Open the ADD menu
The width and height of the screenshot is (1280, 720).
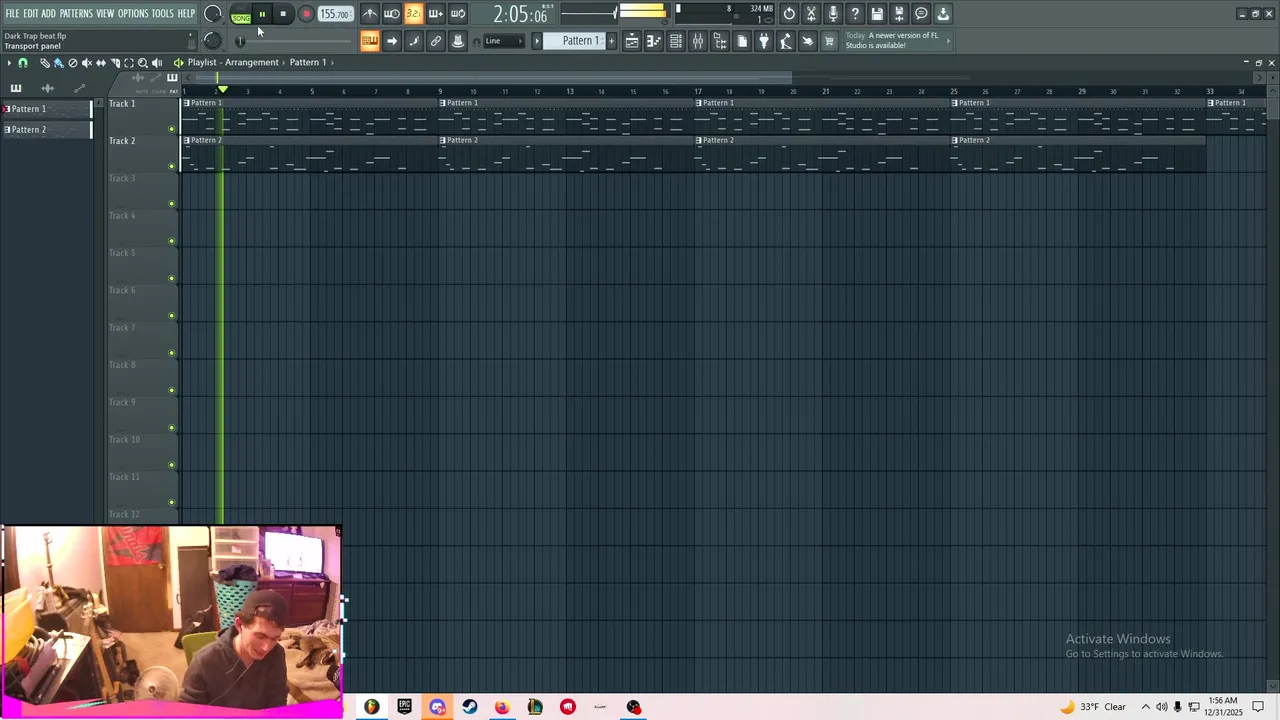click(48, 13)
